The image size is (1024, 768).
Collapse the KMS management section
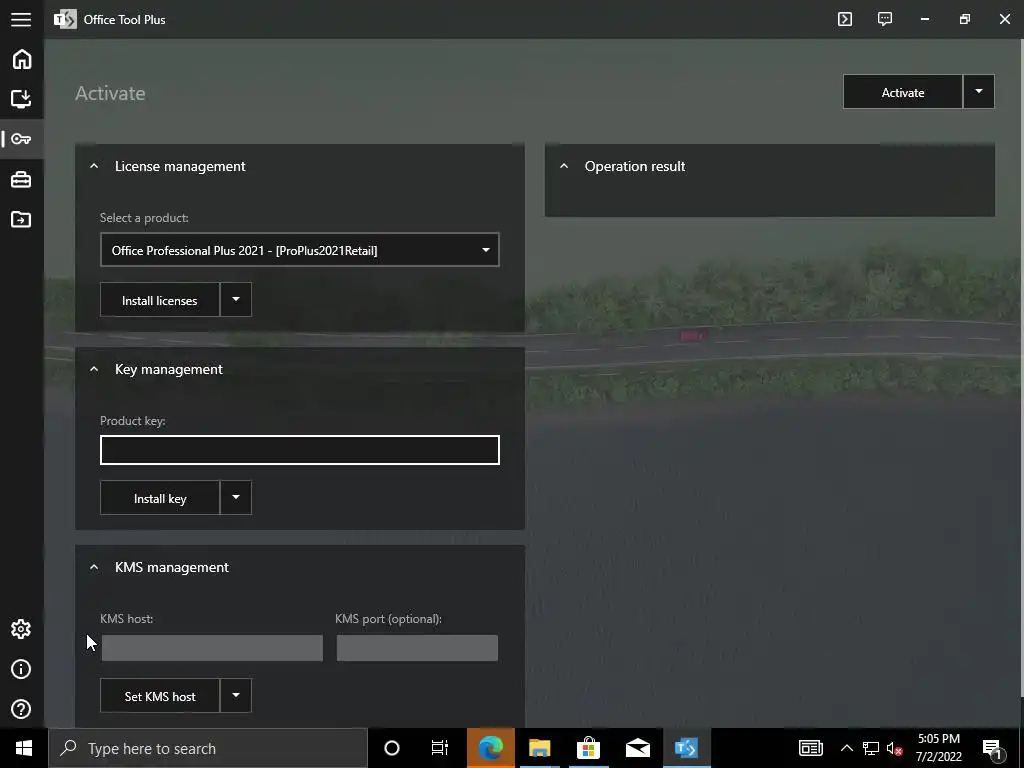click(94, 568)
